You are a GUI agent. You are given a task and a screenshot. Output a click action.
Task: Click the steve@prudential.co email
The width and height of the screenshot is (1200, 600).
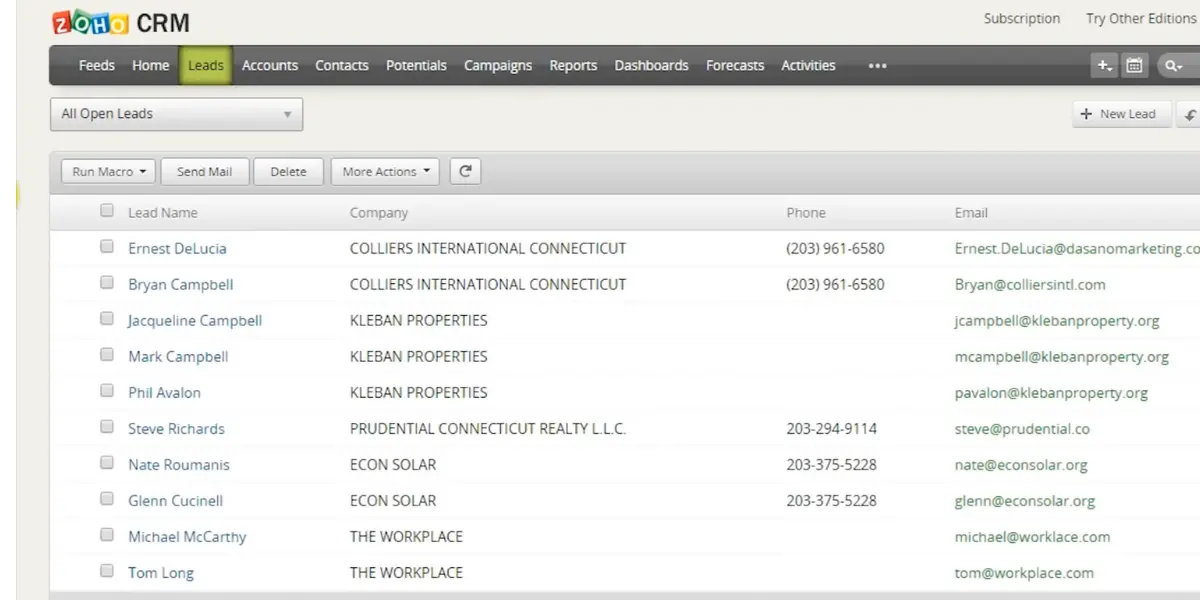tap(1022, 429)
